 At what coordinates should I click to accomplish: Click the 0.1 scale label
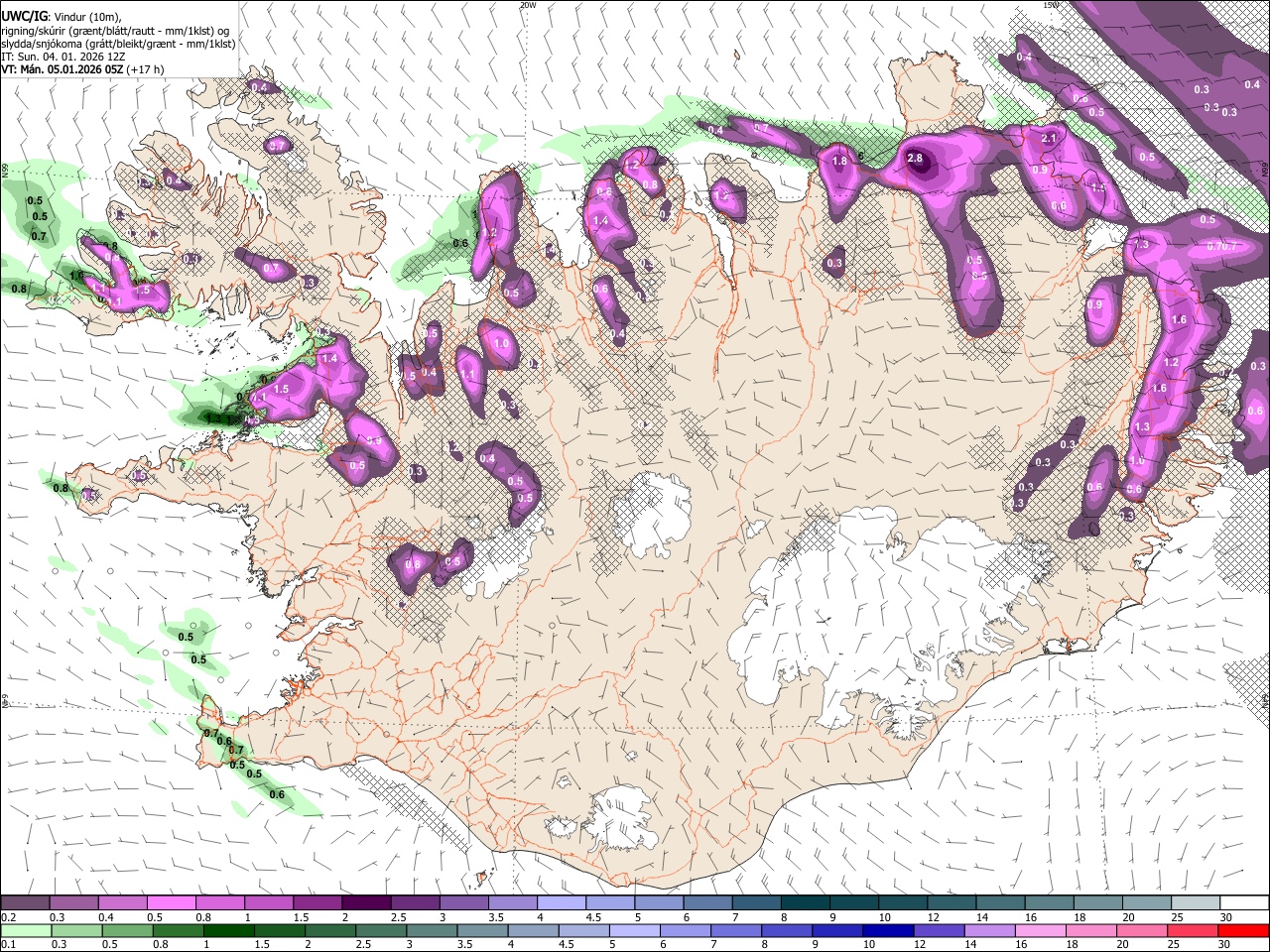(x=8, y=944)
